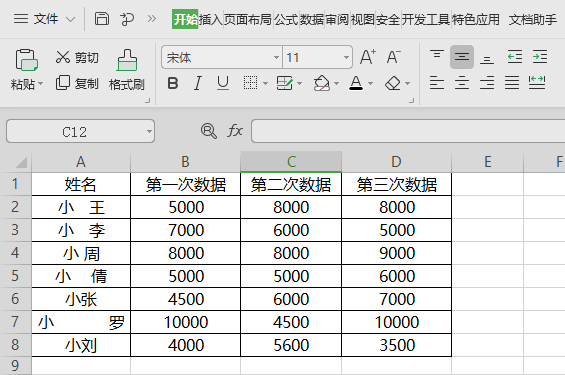Open font color dropdown arrow
565x375 pixels.
point(370,84)
